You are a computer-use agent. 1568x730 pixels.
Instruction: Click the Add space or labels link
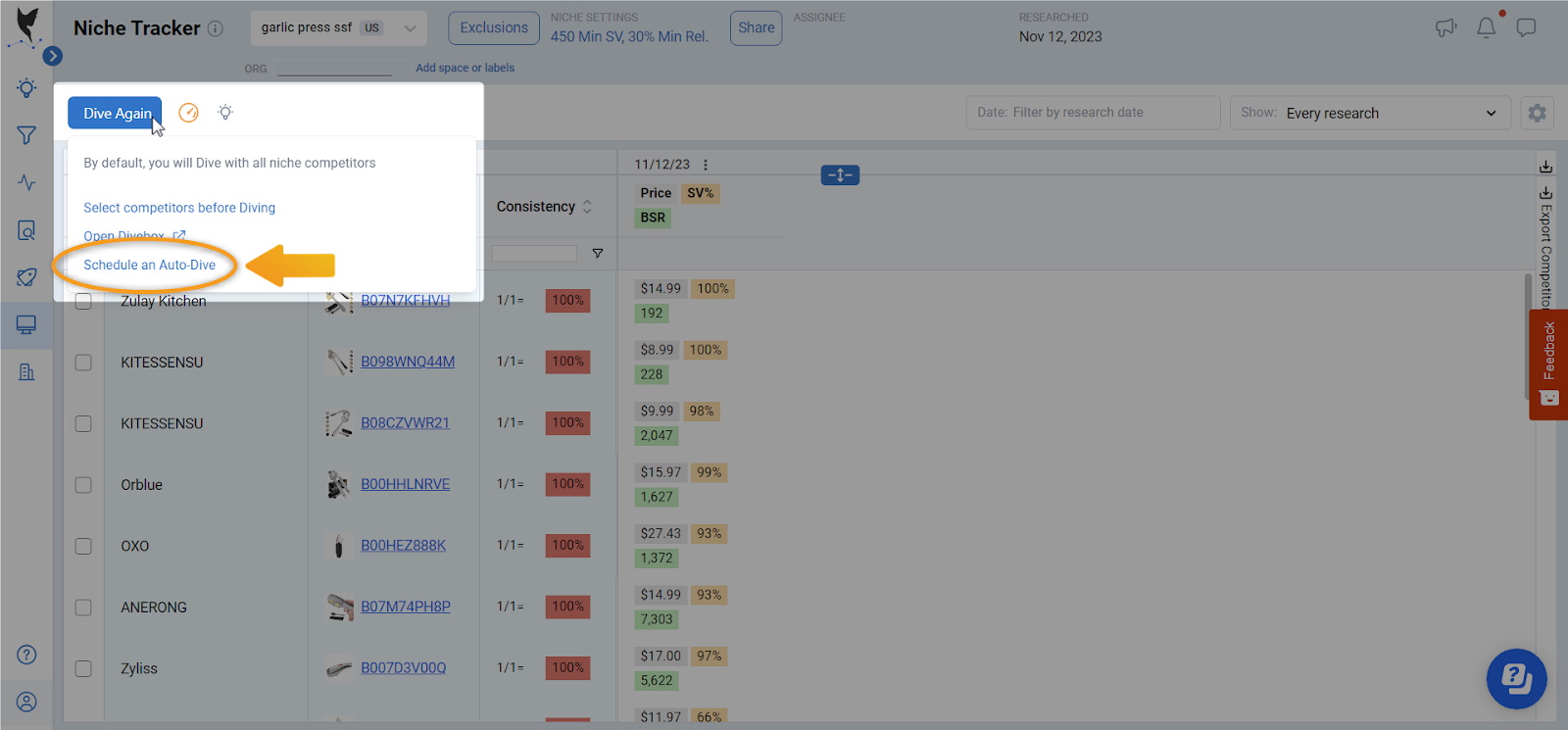[x=465, y=69]
